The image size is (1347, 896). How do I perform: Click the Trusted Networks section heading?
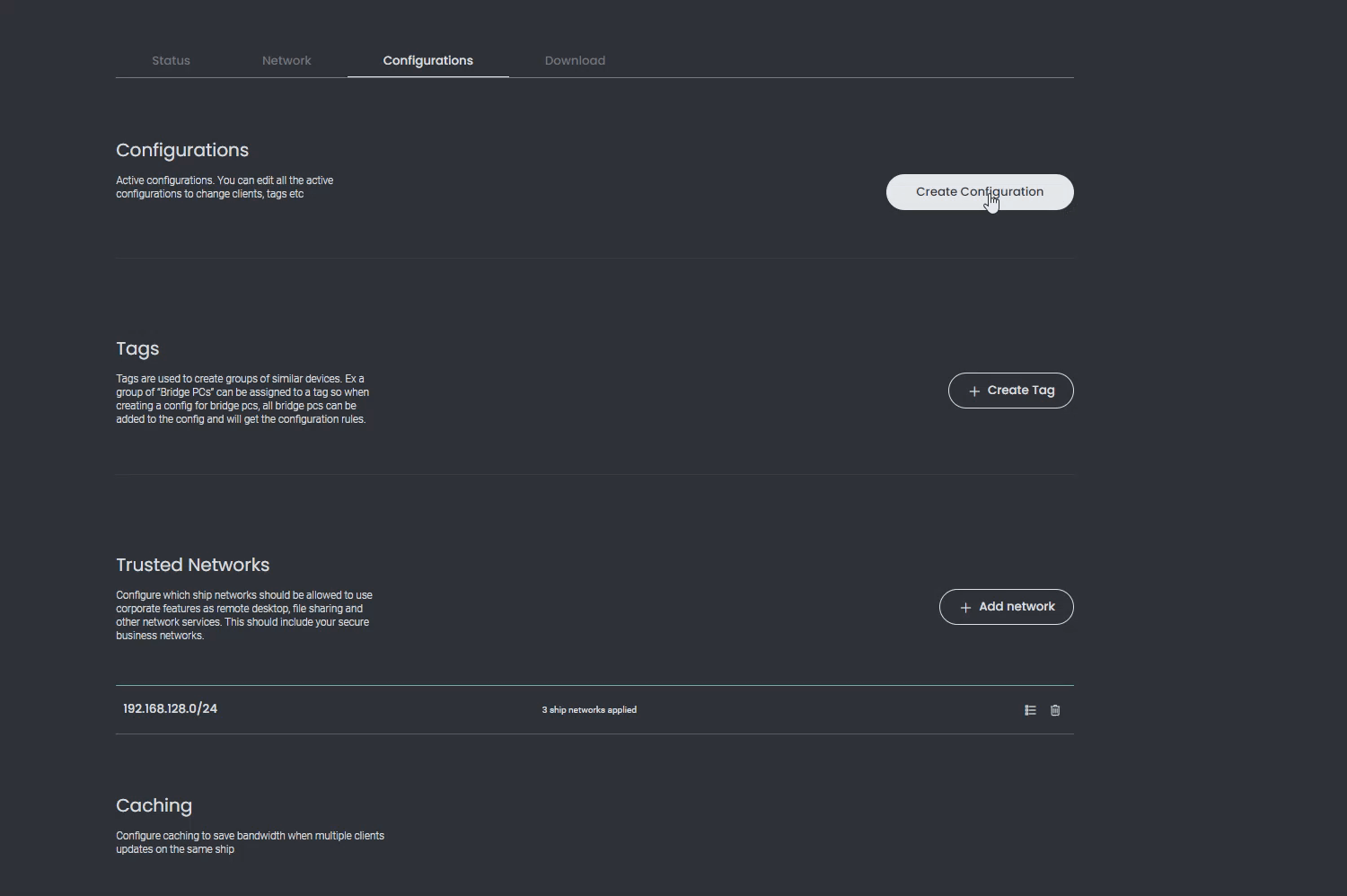tap(192, 565)
